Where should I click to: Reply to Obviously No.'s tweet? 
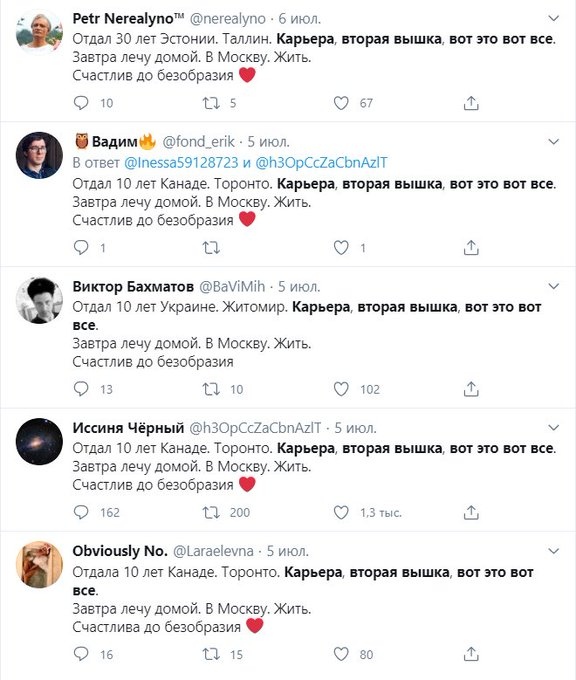click(x=81, y=654)
